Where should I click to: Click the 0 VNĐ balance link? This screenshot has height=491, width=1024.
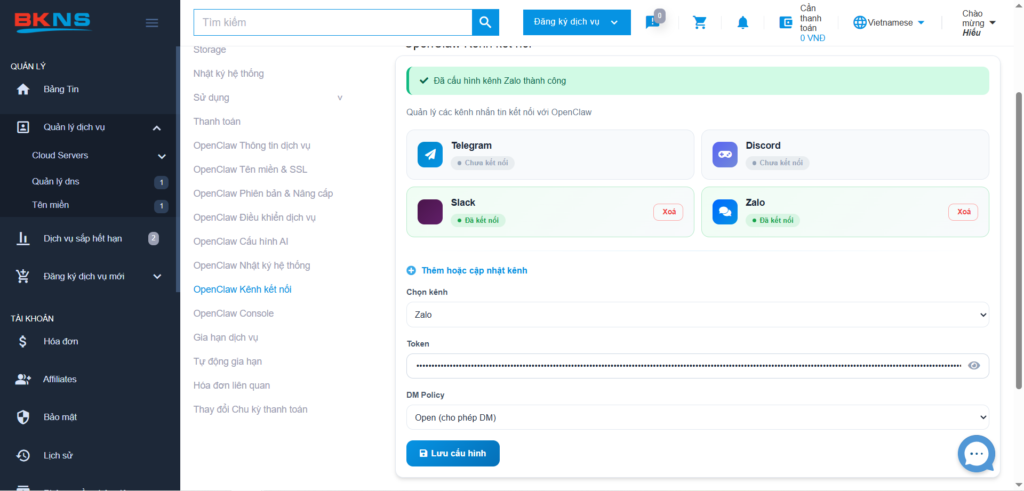pyautogui.click(x=812, y=38)
